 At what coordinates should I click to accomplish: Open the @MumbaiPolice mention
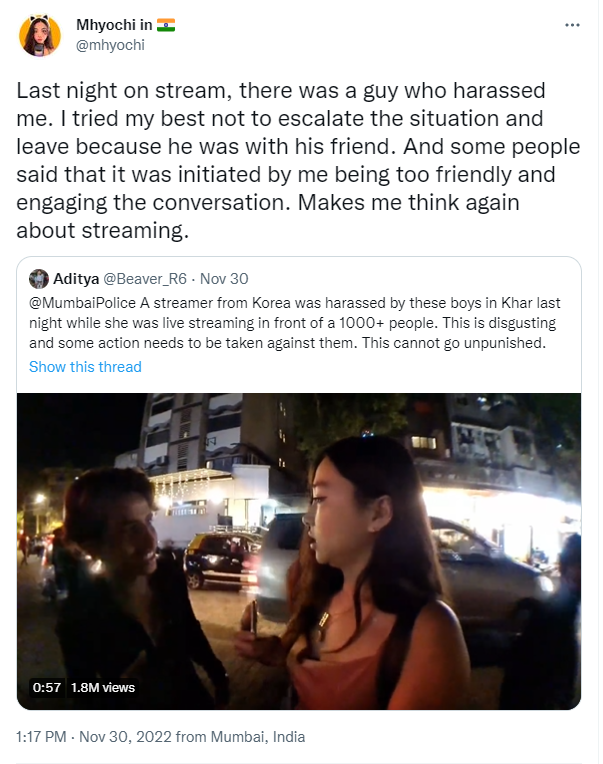coord(82,303)
